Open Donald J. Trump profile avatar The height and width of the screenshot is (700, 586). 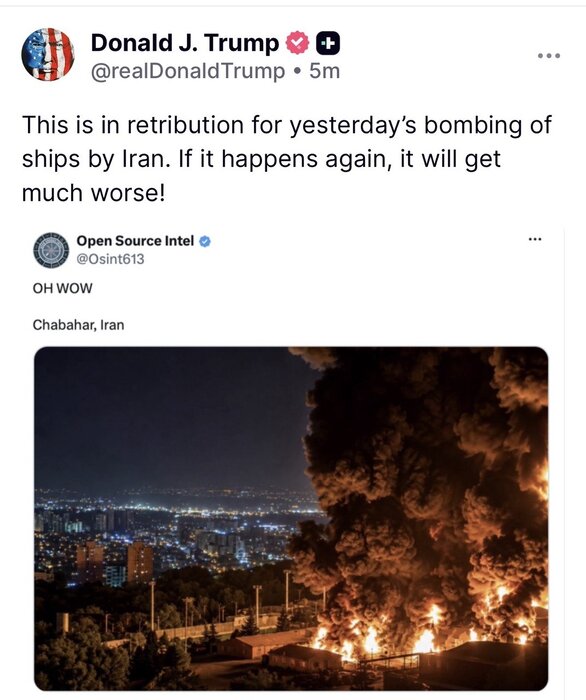click(x=48, y=54)
